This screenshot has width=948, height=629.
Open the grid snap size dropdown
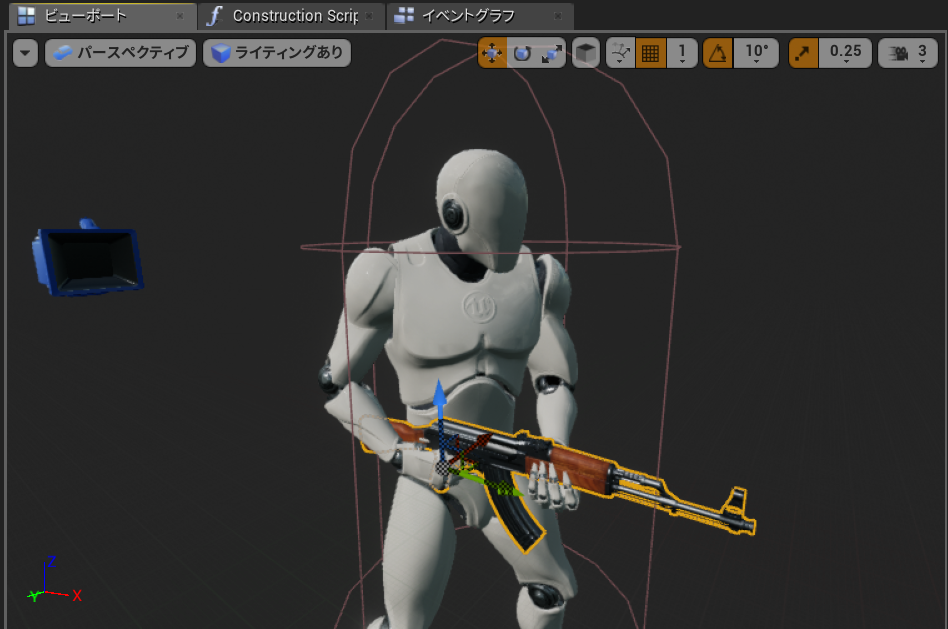(x=681, y=52)
